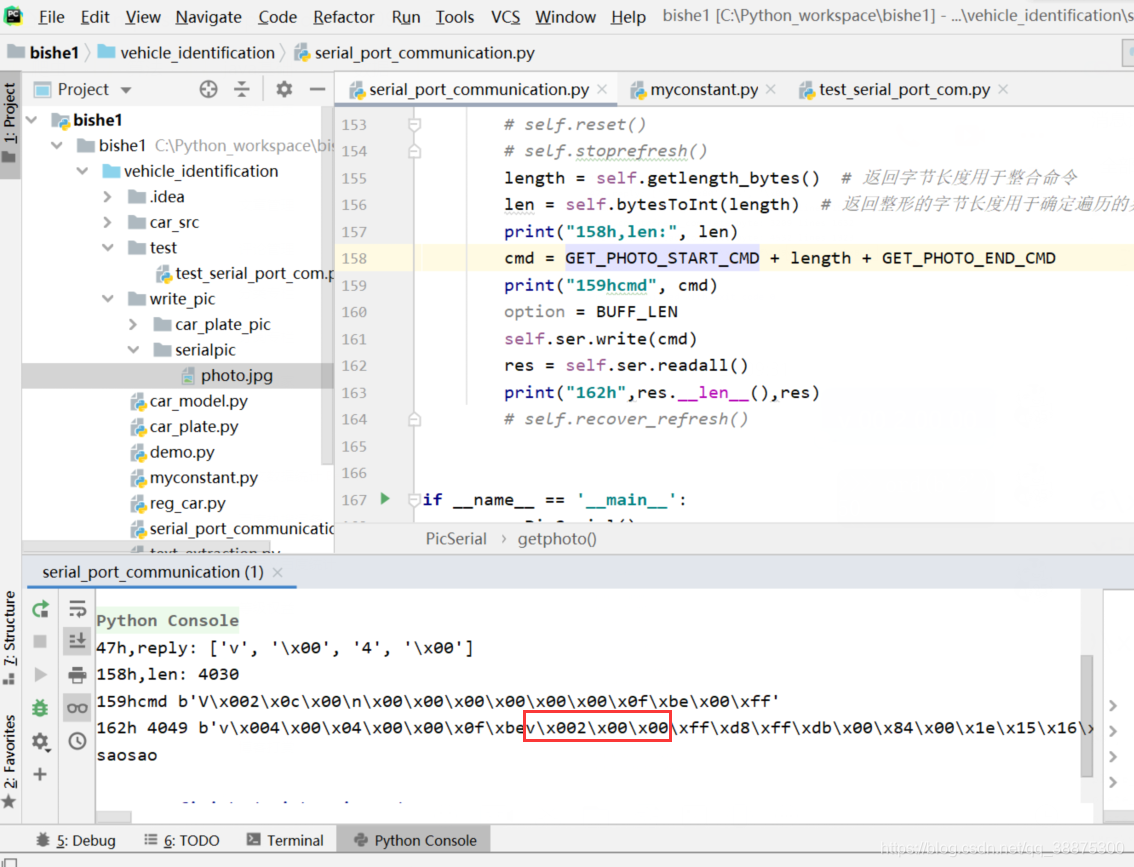Click fold marker at line 153
1134x867 pixels.
click(414, 124)
